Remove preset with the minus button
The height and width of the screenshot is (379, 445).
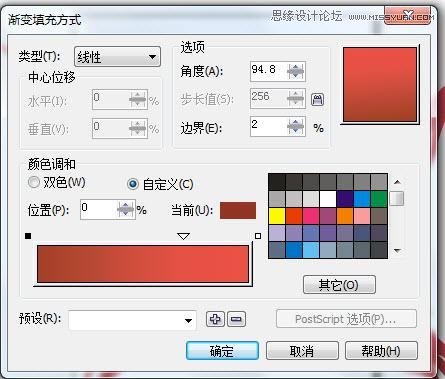[x=236, y=319]
